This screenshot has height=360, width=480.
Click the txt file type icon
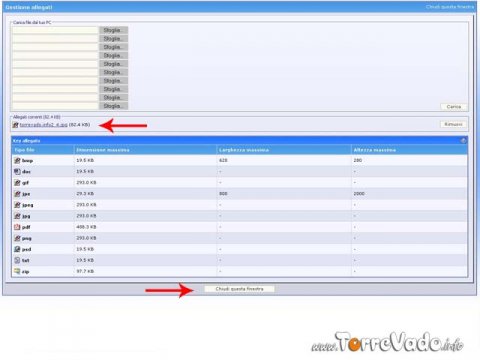17,260
